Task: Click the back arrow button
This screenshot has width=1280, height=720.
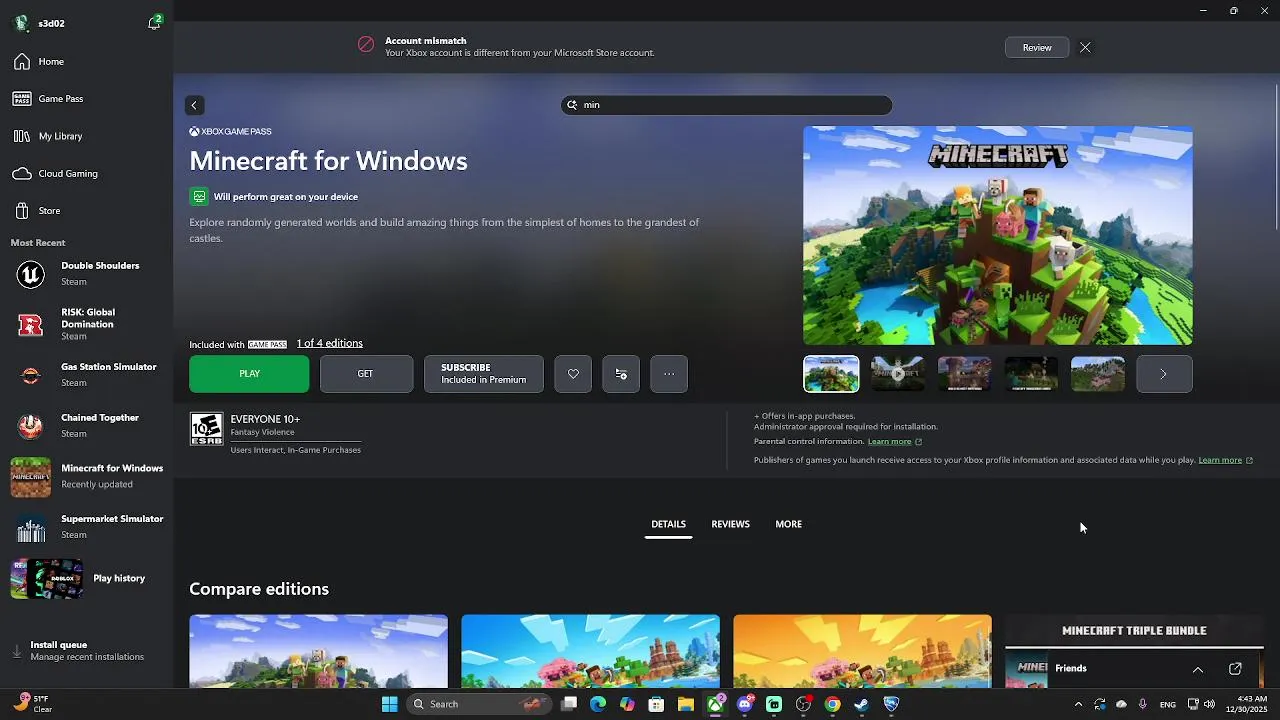Action: point(194,105)
